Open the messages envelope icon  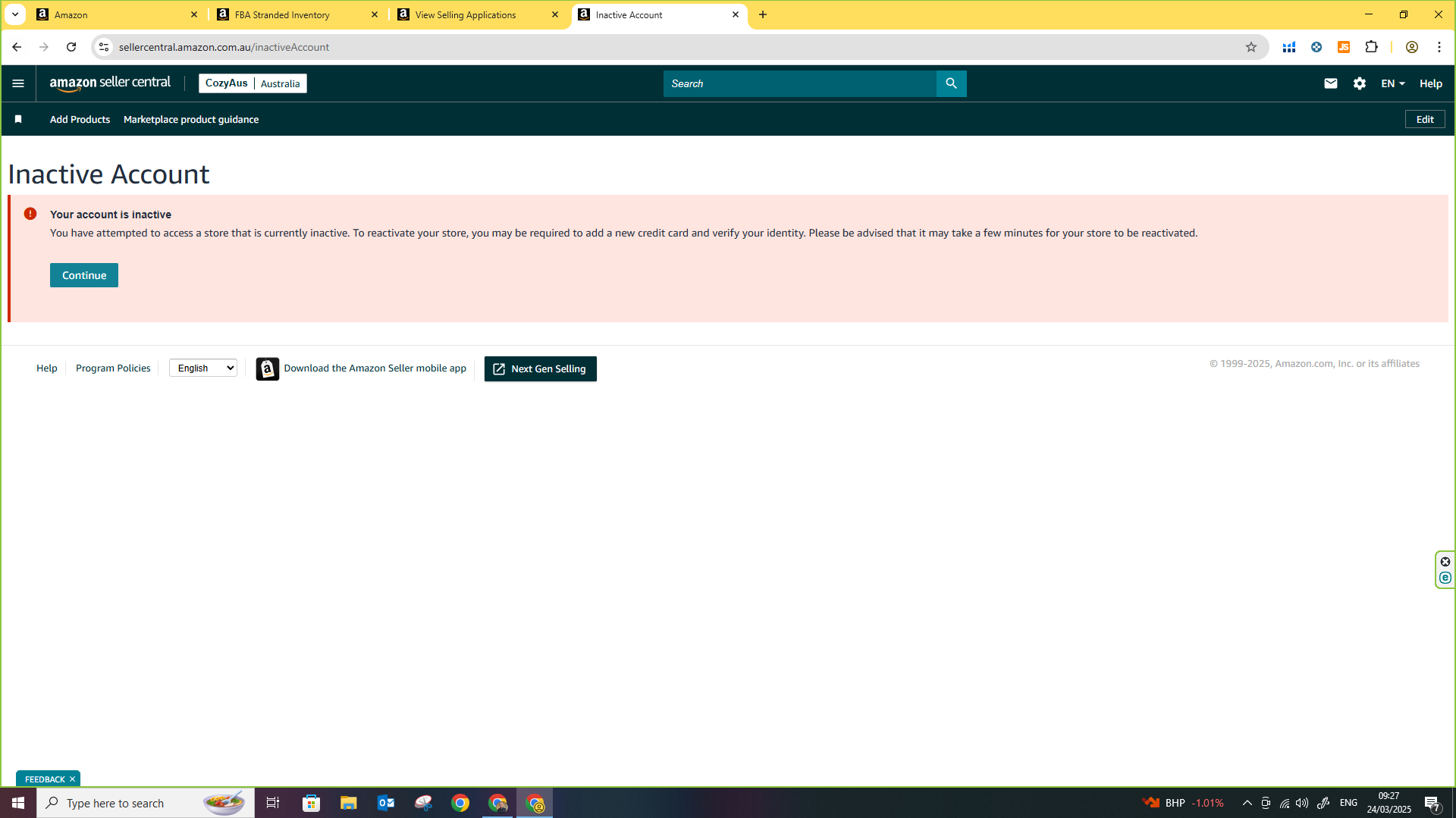pyautogui.click(x=1330, y=83)
